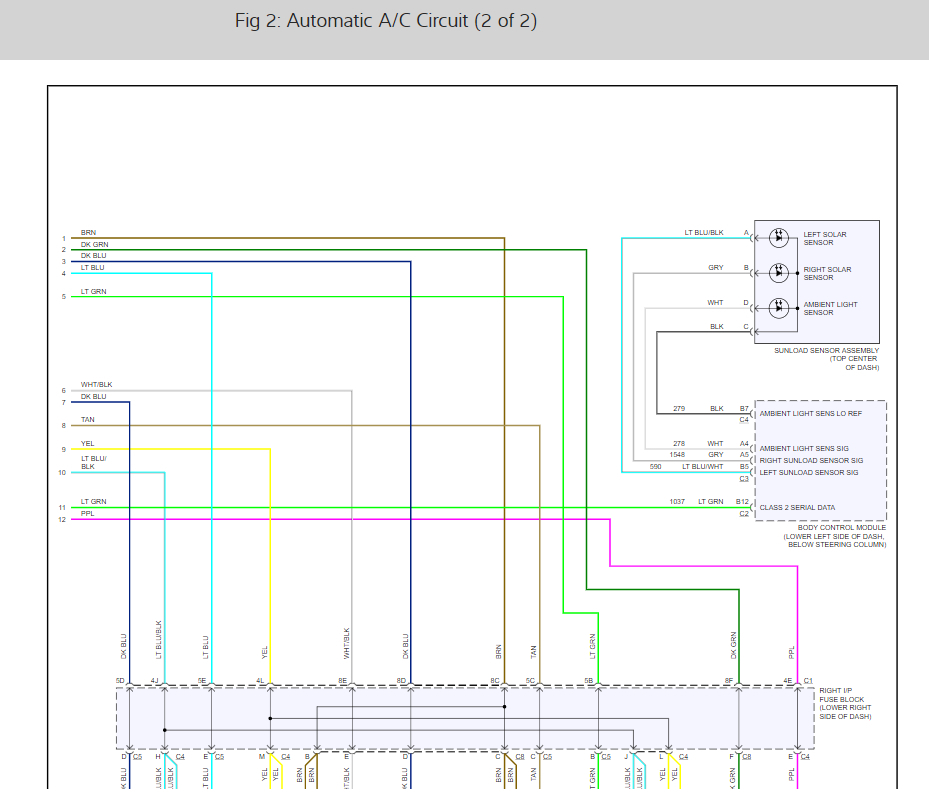Viewport: 929px width, 806px height.
Task: Click the 'LT BLU' label at wire 4
Action: click(x=92, y=268)
